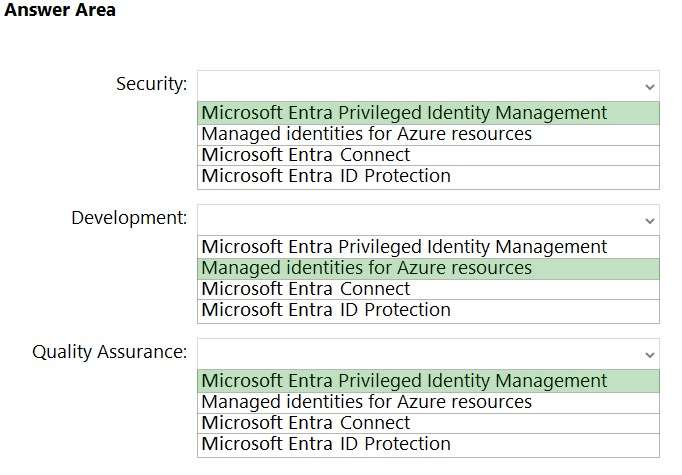Choose Managed identities under Quality Assurance
The image size is (682, 475).
pos(366,402)
